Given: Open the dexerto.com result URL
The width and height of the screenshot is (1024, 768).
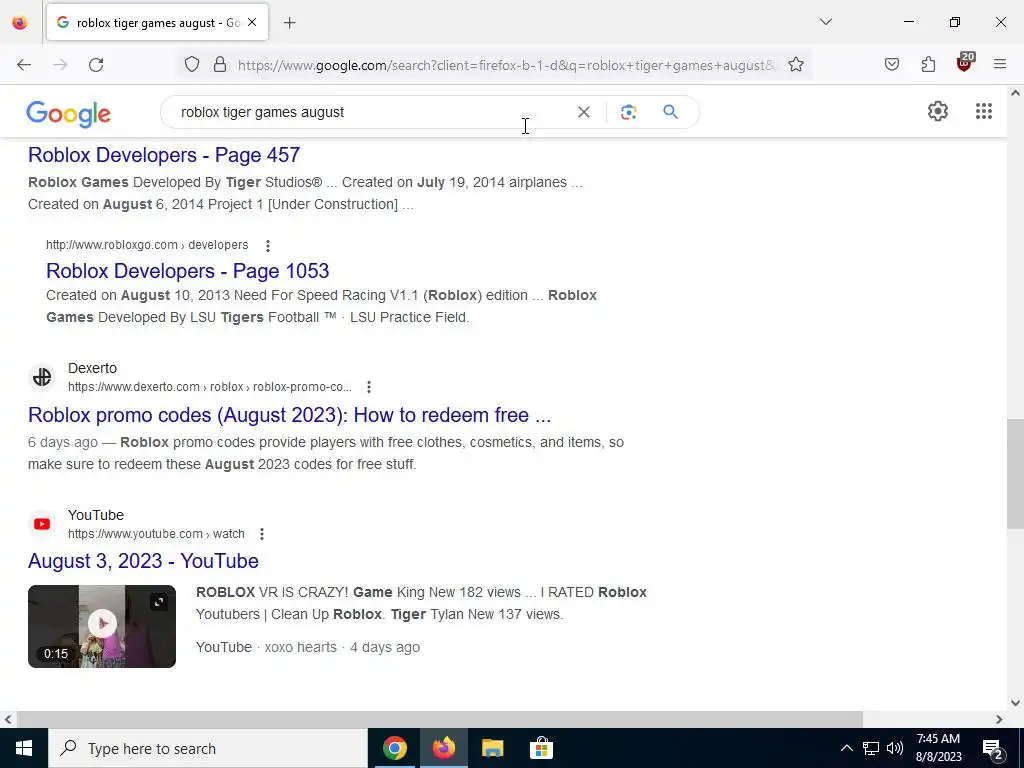Looking at the screenshot, I should pyautogui.click(x=210, y=387).
